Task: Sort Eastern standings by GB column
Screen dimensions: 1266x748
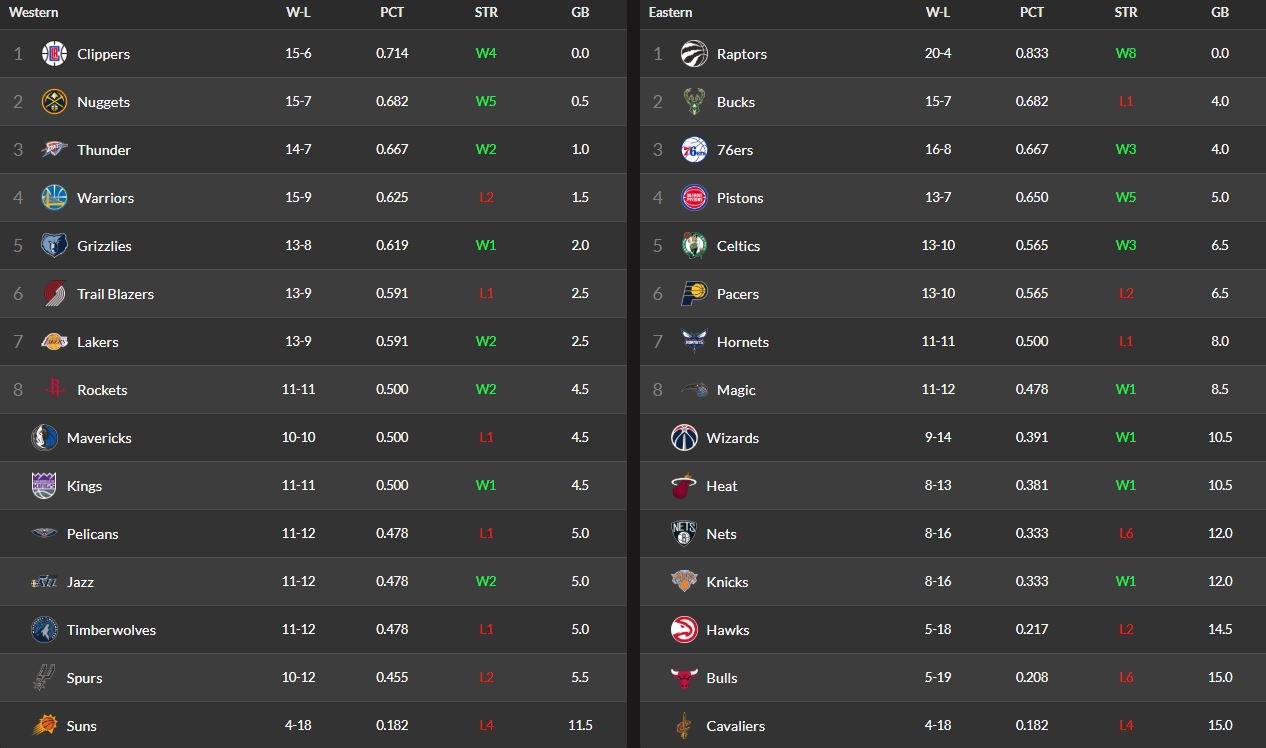Action: point(1220,13)
